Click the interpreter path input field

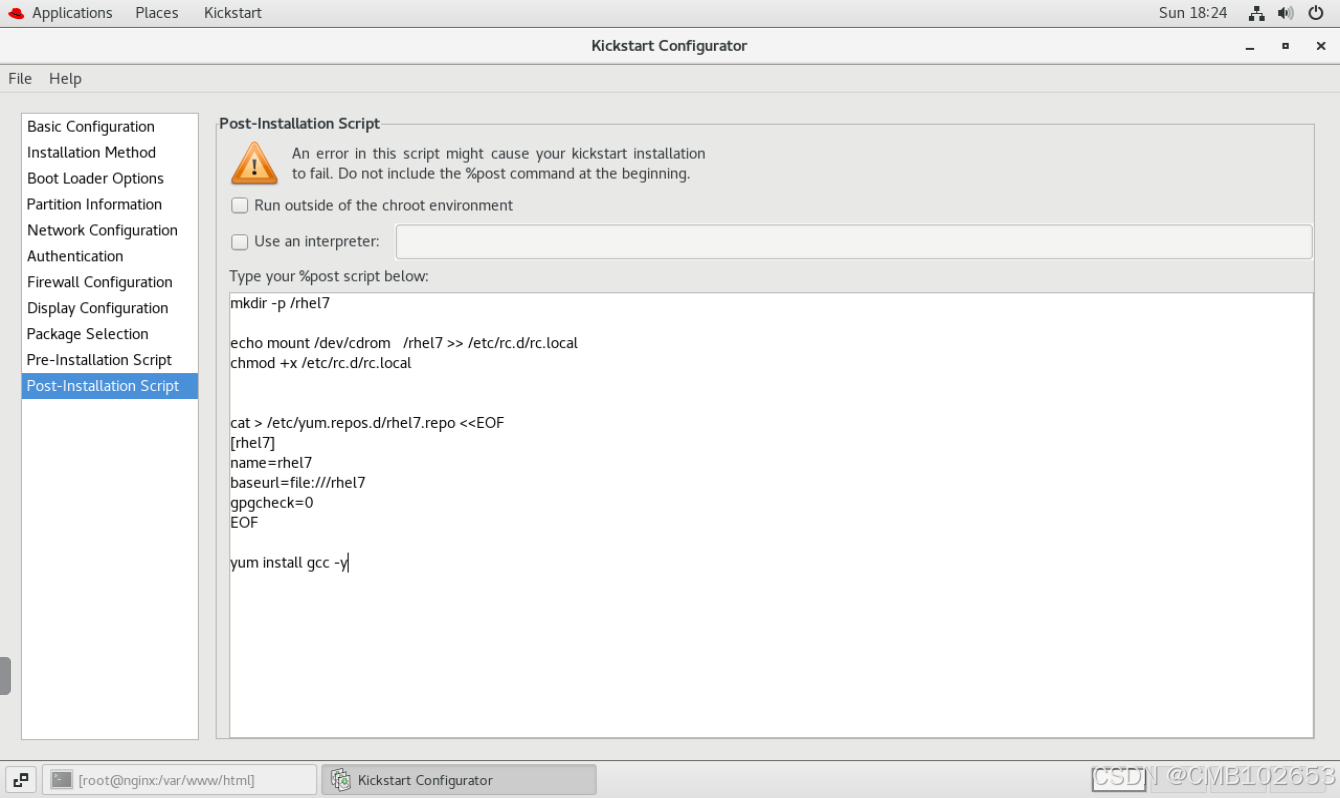coord(854,242)
